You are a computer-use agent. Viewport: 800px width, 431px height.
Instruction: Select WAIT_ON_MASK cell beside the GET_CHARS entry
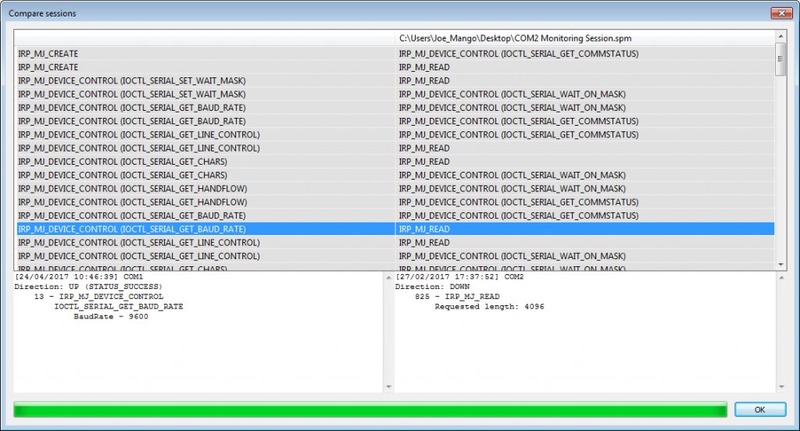click(x=585, y=175)
